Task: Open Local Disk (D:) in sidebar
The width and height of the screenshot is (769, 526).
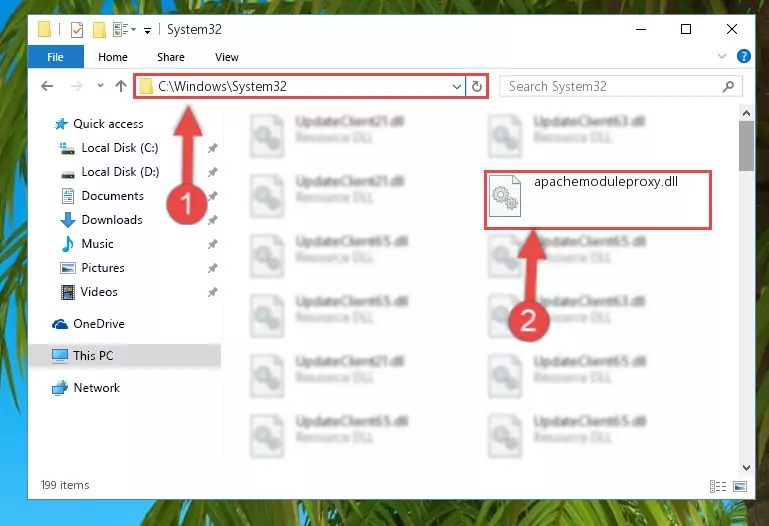Action: [x=109, y=172]
